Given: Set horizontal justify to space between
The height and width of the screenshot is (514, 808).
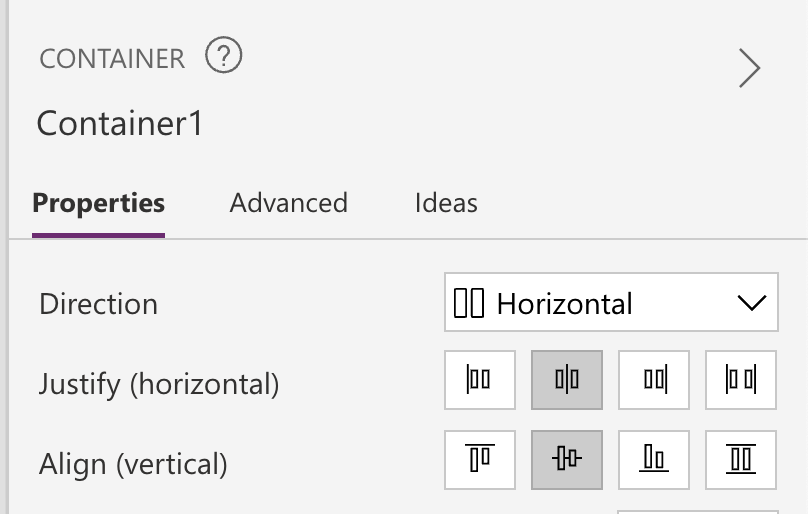Looking at the screenshot, I should click(741, 380).
